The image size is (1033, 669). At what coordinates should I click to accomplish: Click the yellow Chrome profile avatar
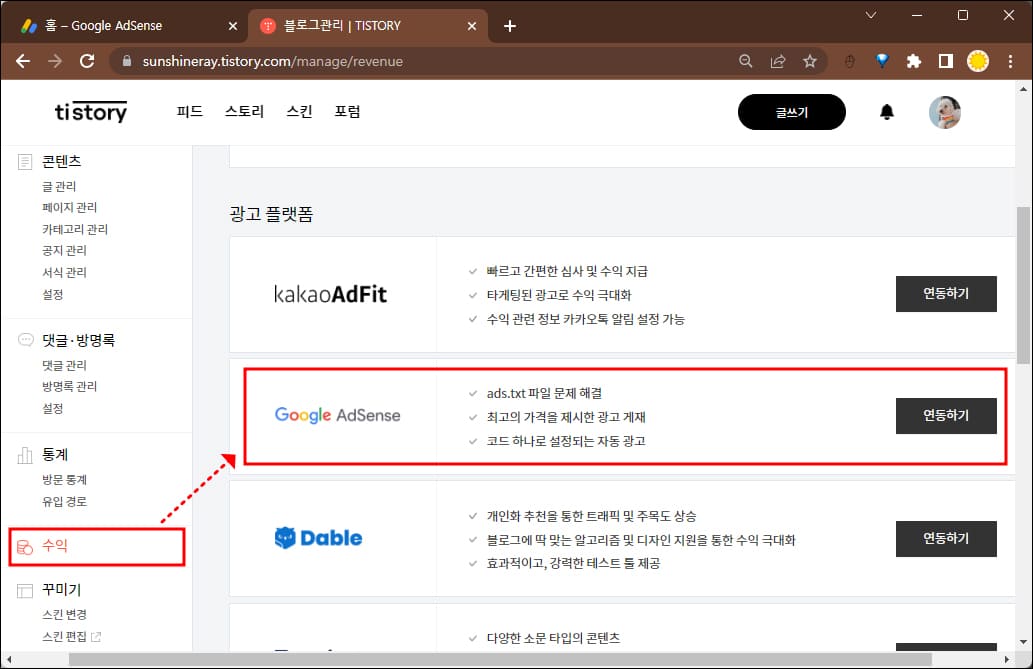click(978, 61)
